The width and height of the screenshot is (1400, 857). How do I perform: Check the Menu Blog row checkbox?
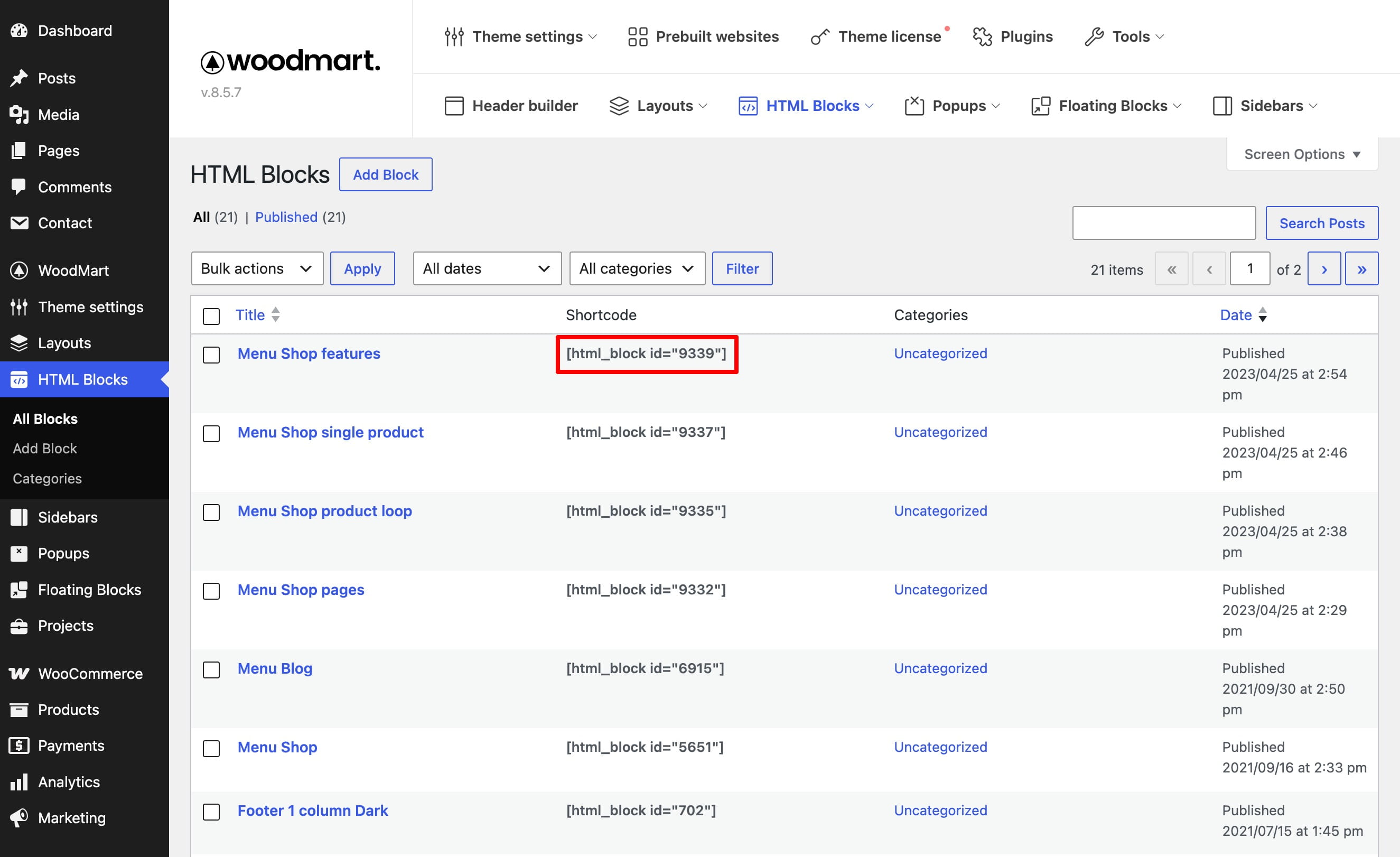click(x=211, y=669)
